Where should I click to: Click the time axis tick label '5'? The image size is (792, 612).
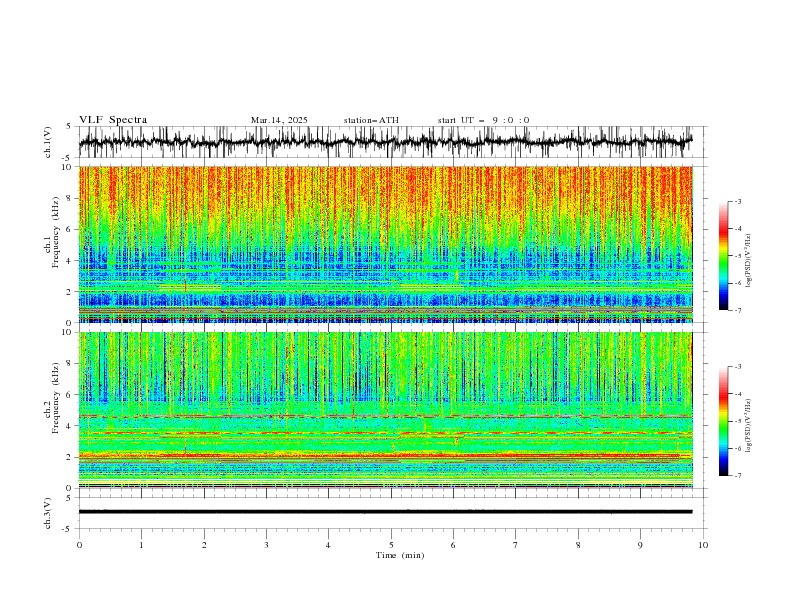click(391, 545)
